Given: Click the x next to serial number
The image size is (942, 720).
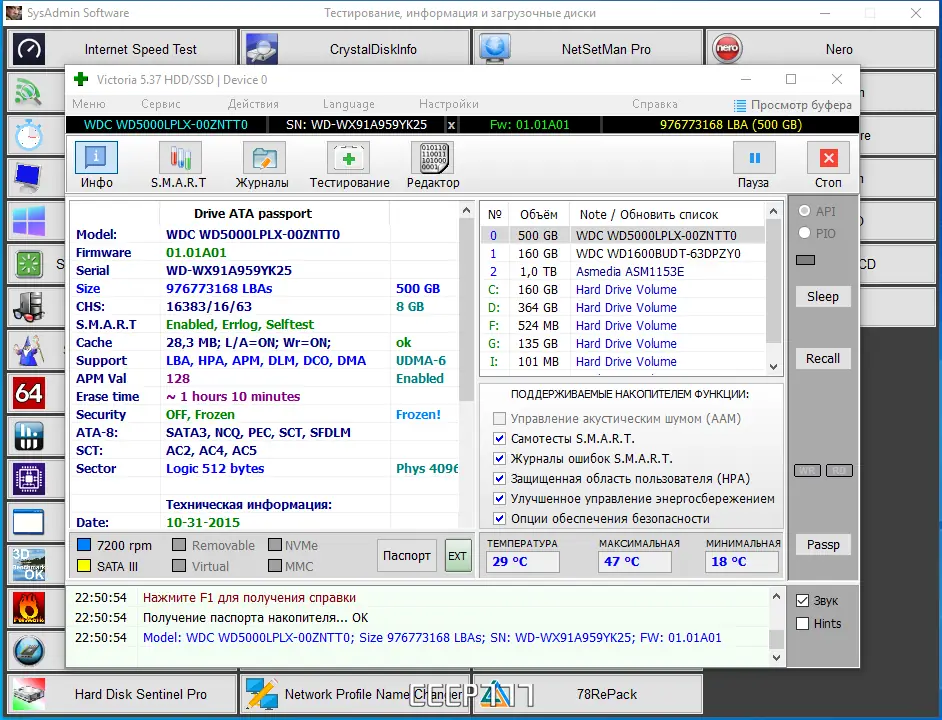Looking at the screenshot, I should click(451, 125).
